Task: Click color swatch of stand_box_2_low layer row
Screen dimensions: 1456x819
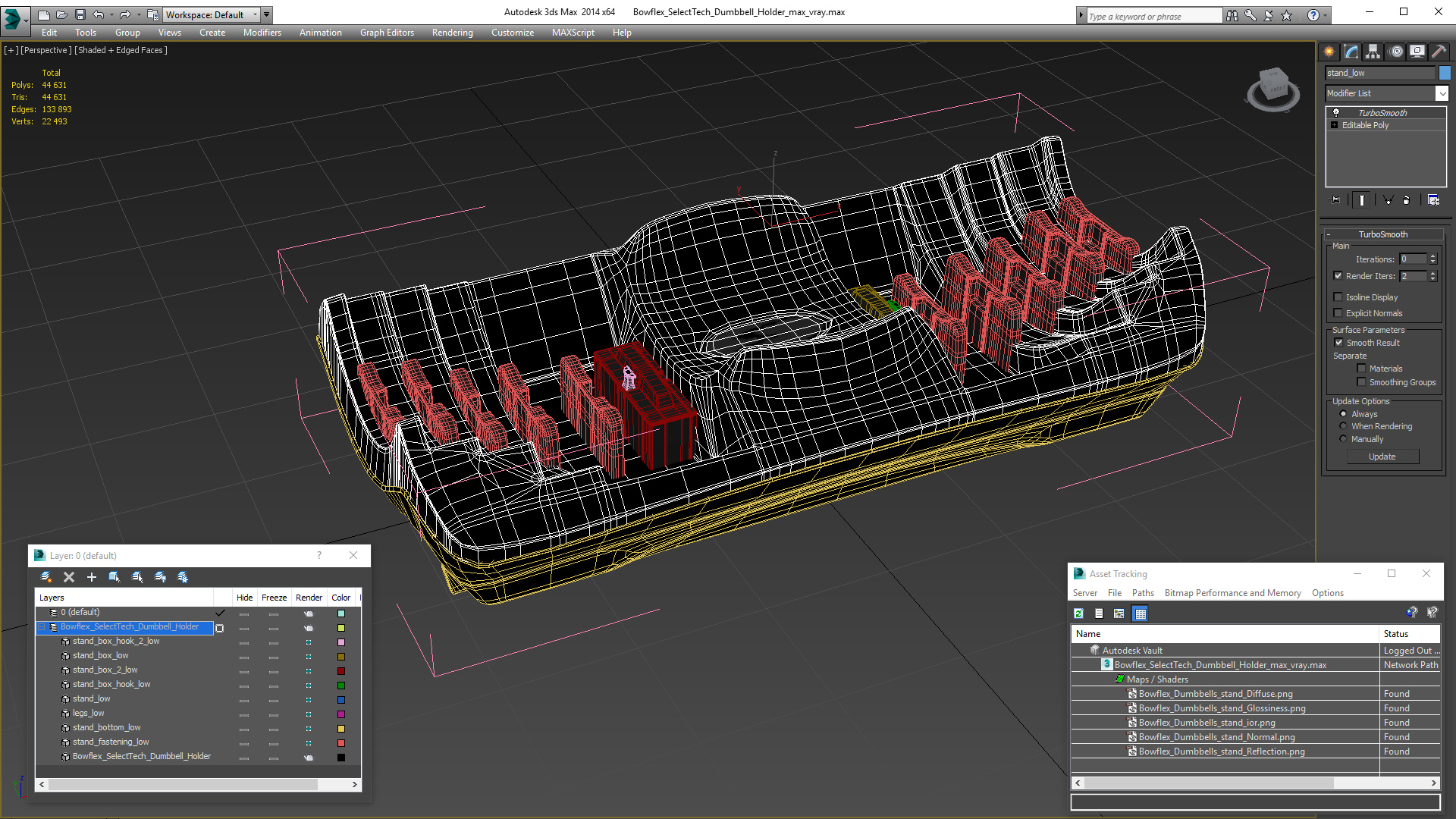Action: (x=341, y=671)
